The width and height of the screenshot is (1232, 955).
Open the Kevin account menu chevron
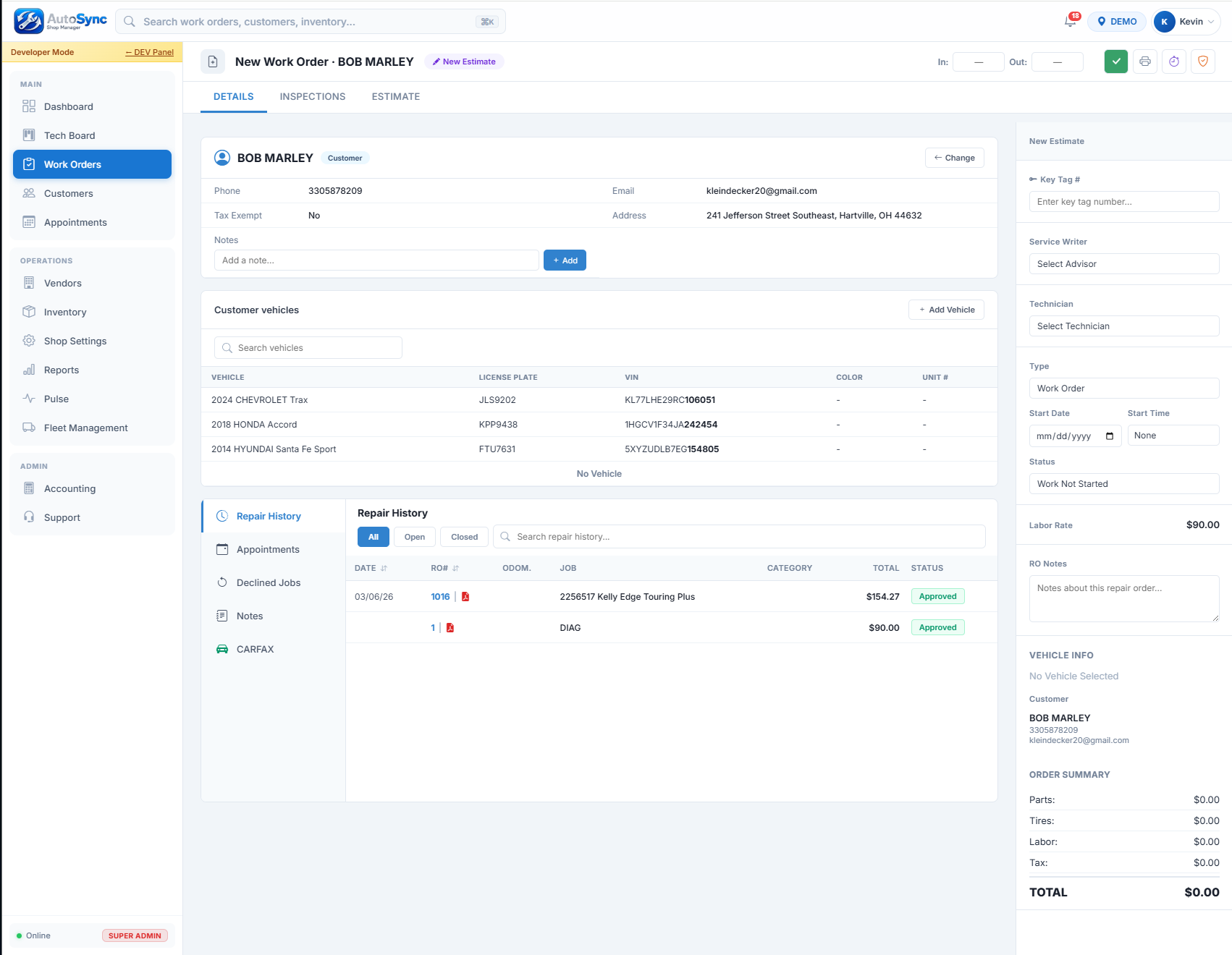click(x=1212, y=21)
